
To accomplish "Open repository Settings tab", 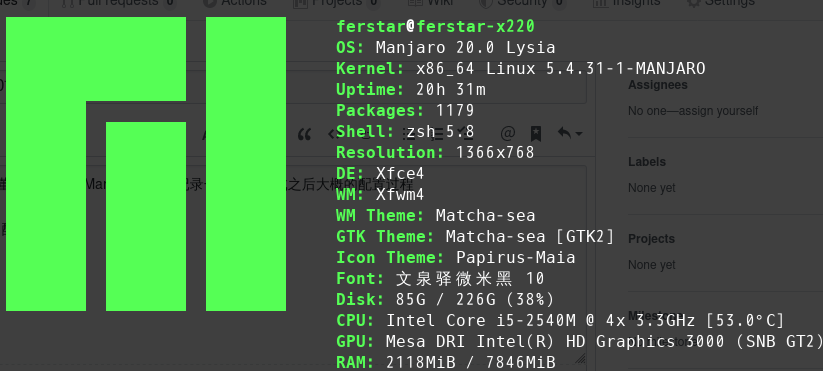I will (x=721, y=3).
